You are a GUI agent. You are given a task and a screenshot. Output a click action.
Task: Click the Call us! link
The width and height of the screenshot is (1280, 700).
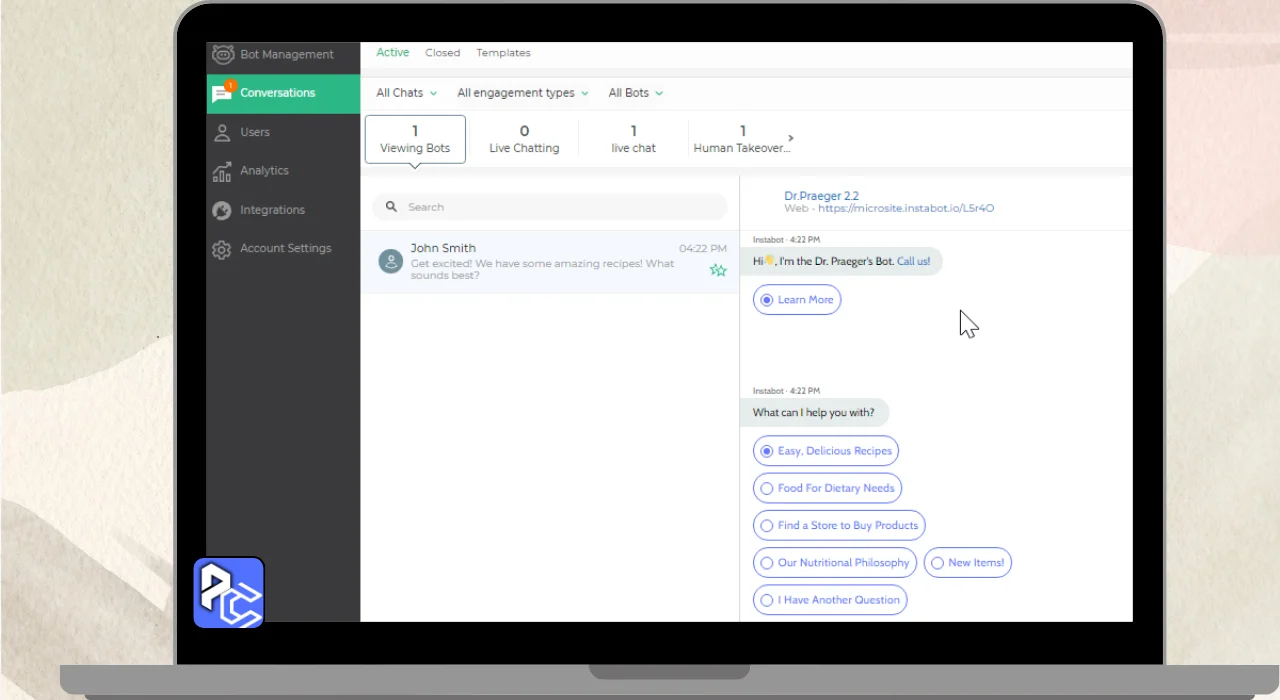tap(913, 261)
